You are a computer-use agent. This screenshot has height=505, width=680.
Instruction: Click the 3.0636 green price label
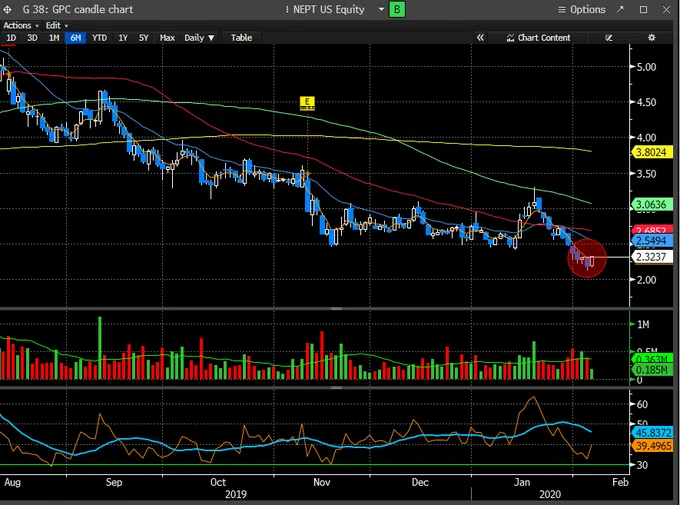651,204
